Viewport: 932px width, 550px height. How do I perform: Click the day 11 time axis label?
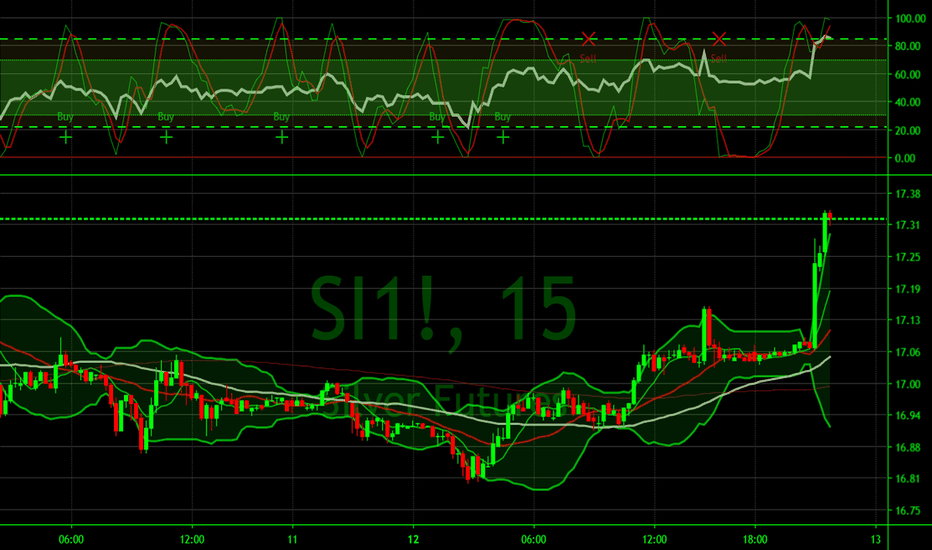pos(292,540)
